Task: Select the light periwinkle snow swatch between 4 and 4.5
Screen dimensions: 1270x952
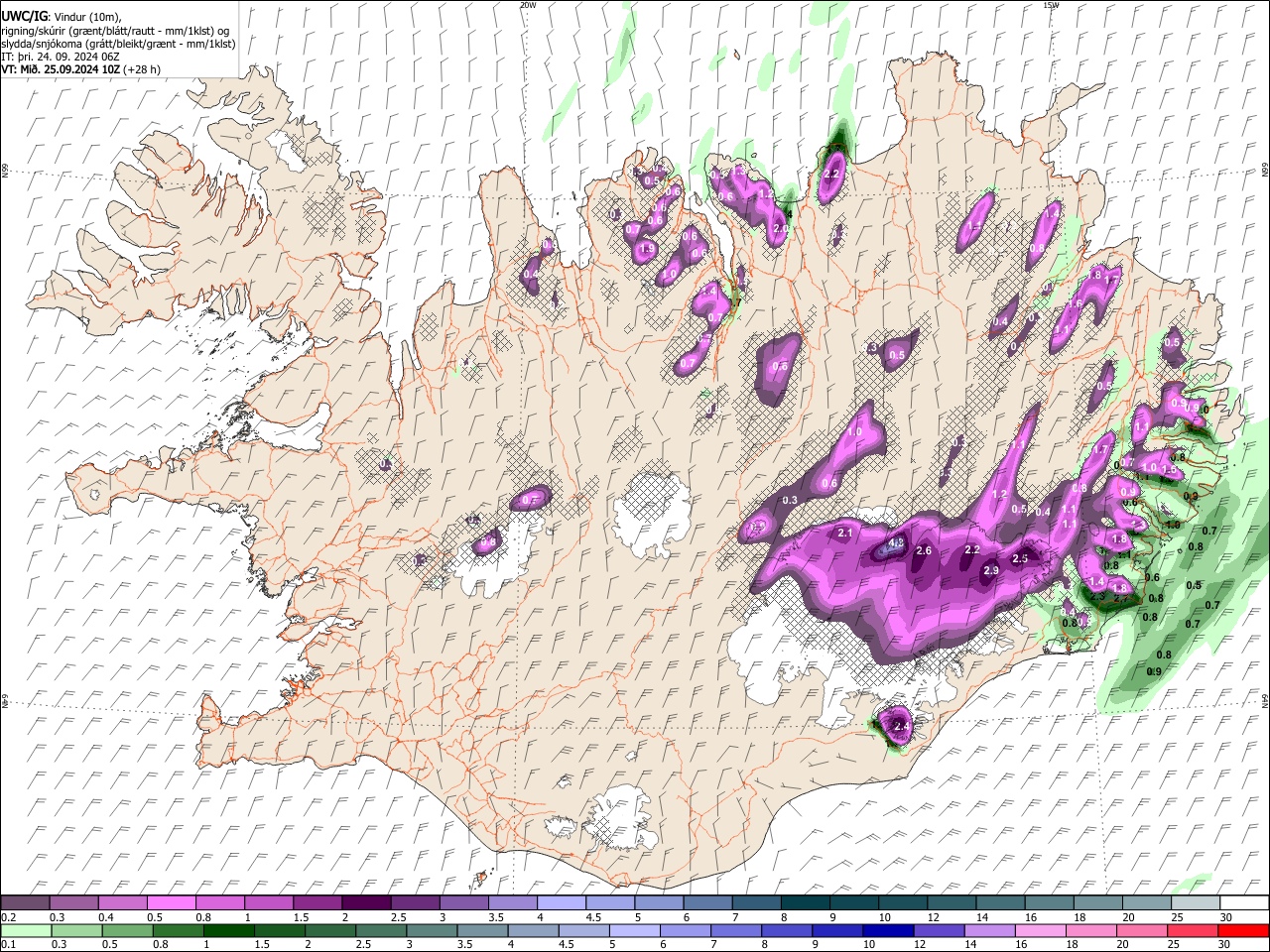Action: (x=561, y=903)
